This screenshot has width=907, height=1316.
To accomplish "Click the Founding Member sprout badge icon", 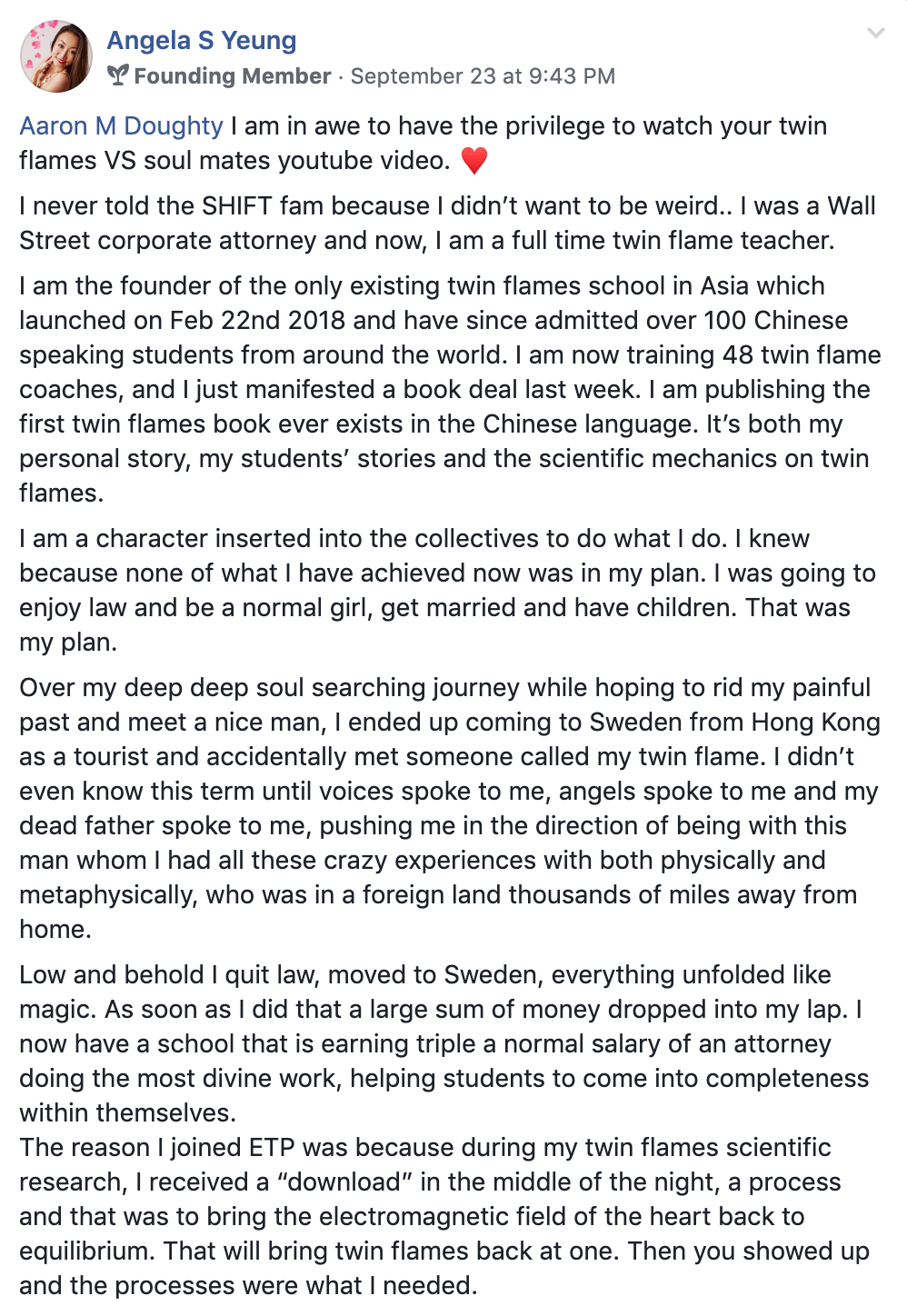I will pos(118,75).
